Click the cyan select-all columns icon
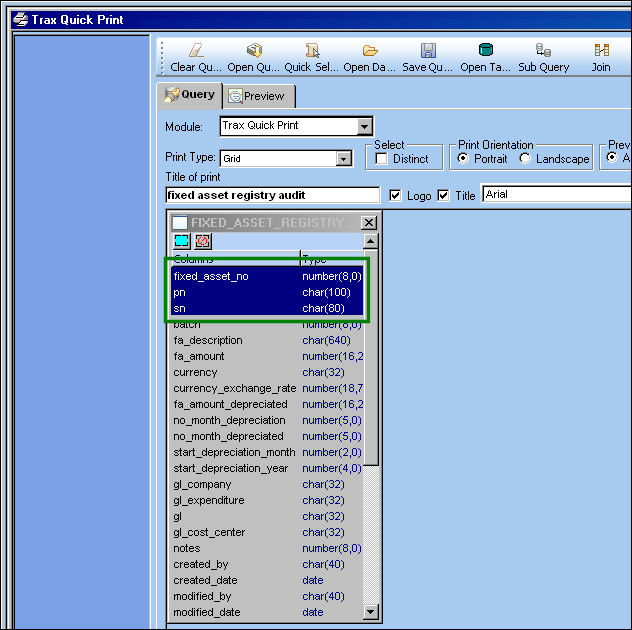The width and height of the screenshot is (632, 630). coord(182,241)
